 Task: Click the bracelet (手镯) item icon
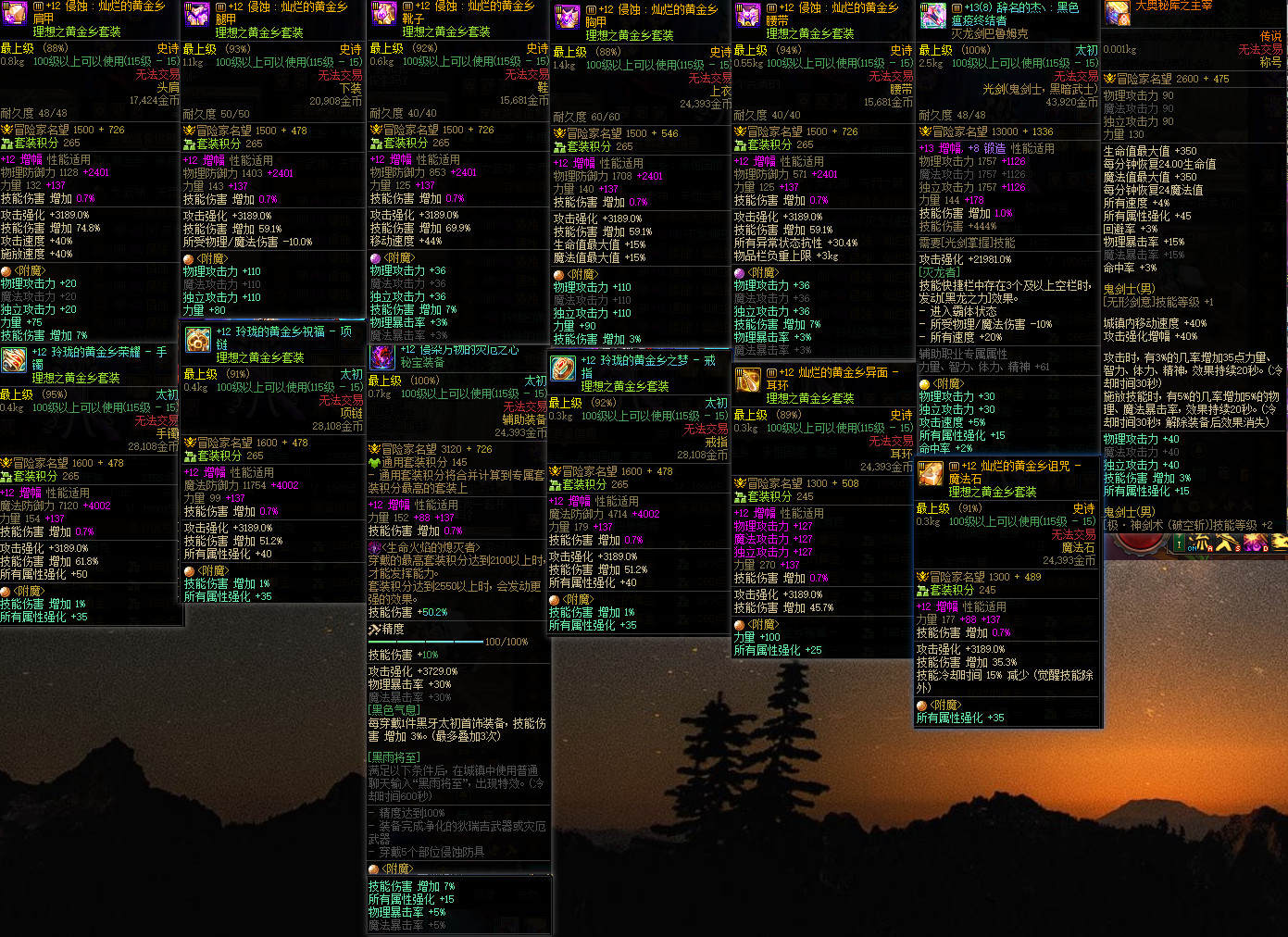[14, 359]
